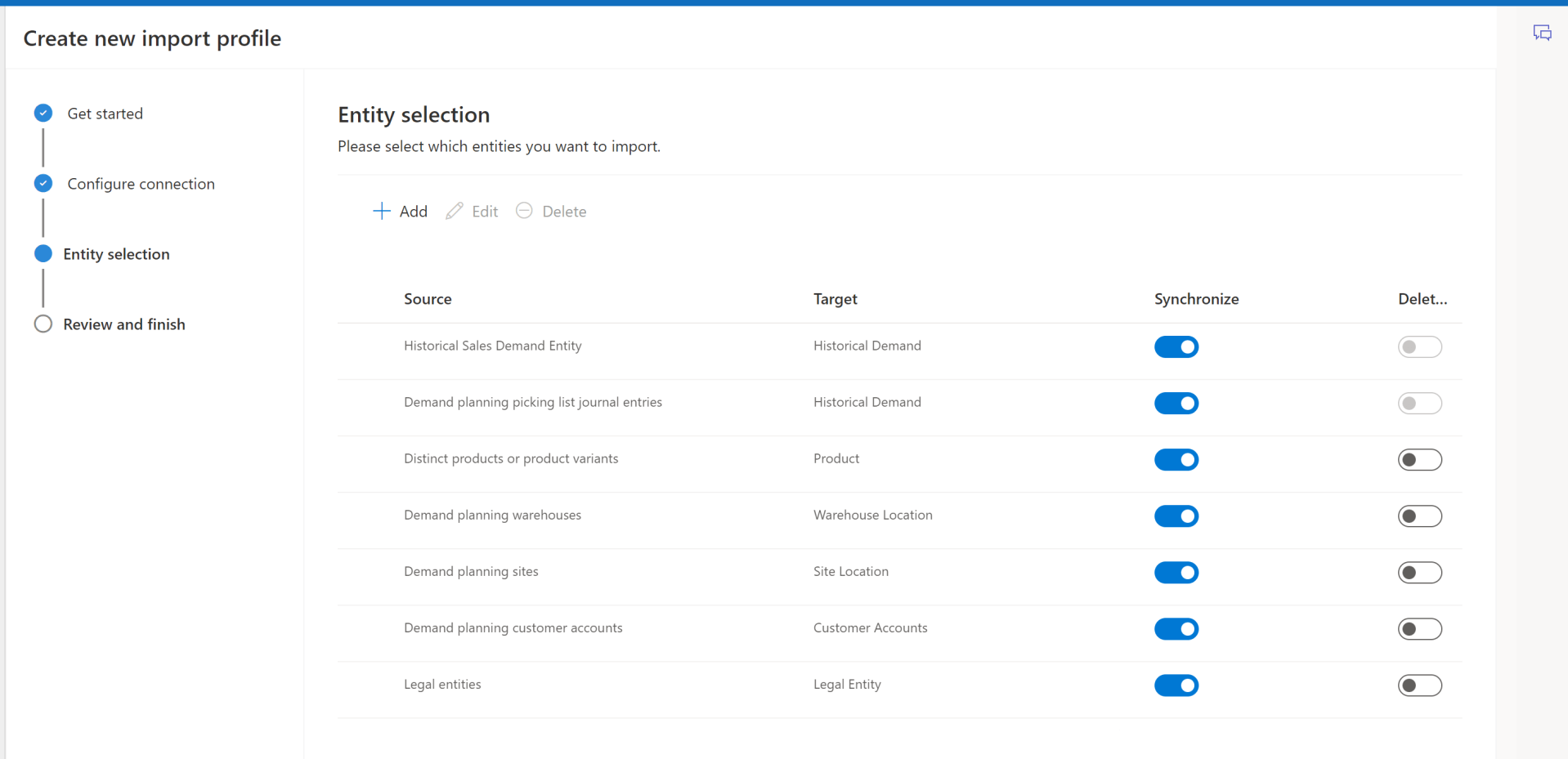Turn off Synchronize for Demand planning customer accounts
Screen dimensions: 1568x759
[1176, 629]
